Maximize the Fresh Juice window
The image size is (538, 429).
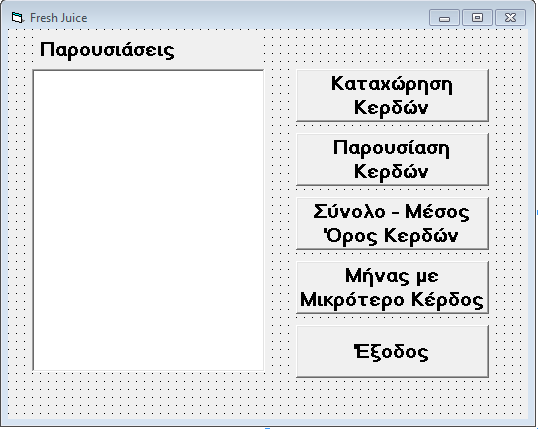477,18
